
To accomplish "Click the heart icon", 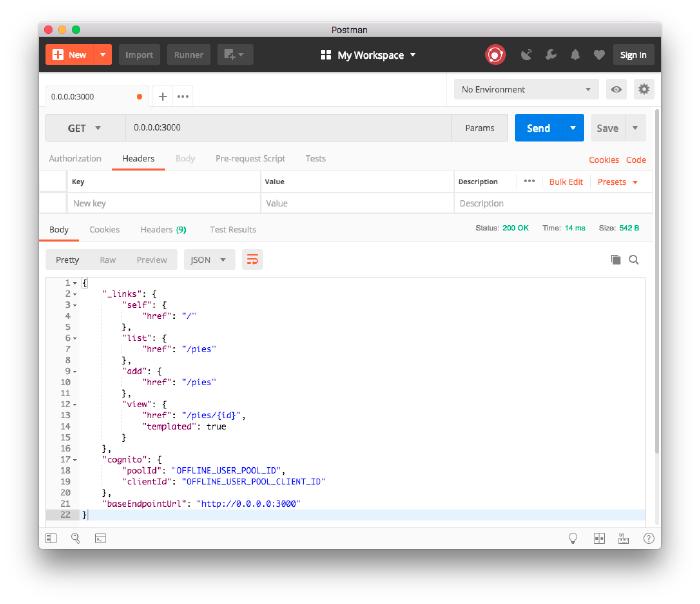I will click(x=599, y=55).
